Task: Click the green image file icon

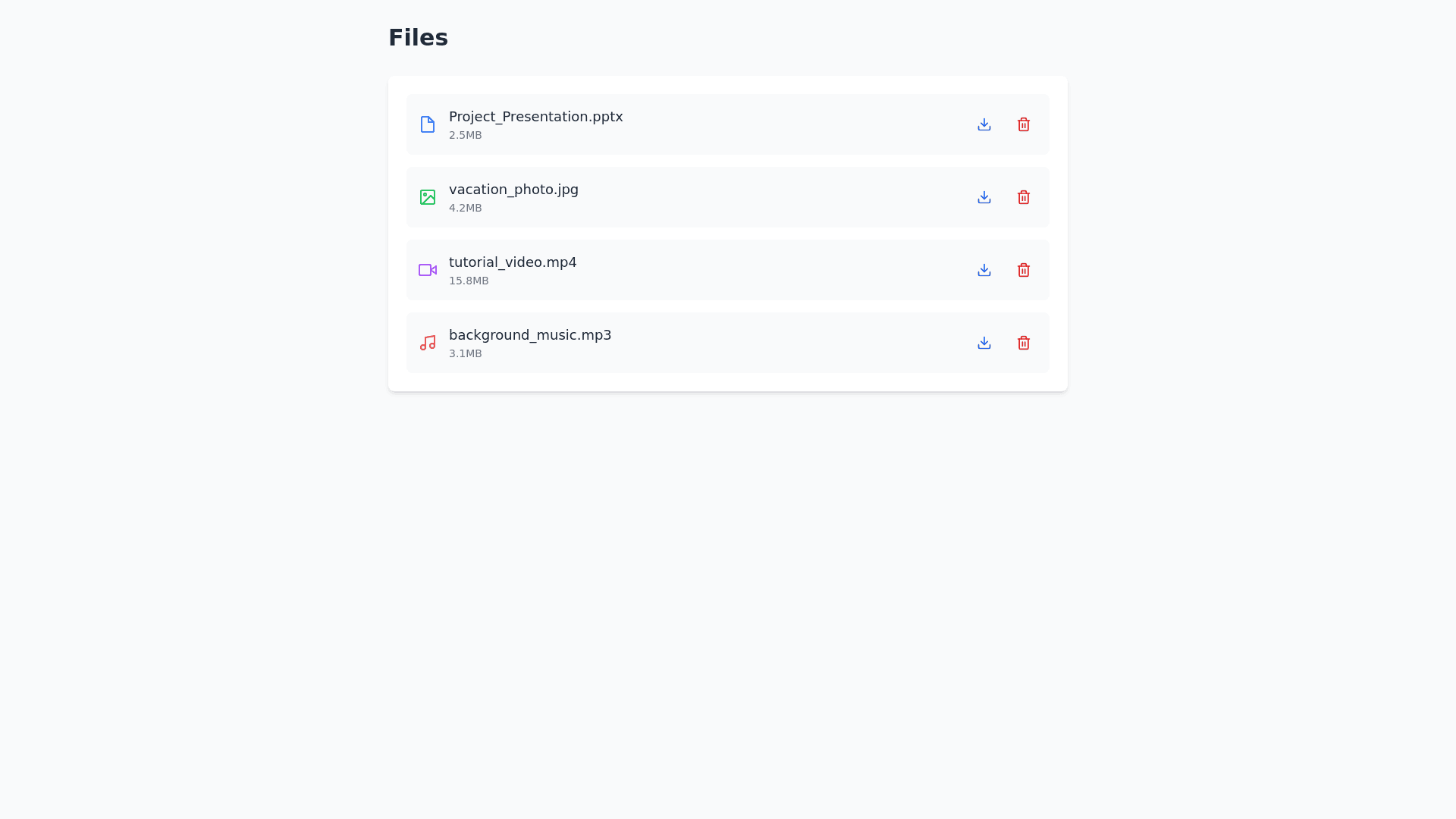Action: 428,197
